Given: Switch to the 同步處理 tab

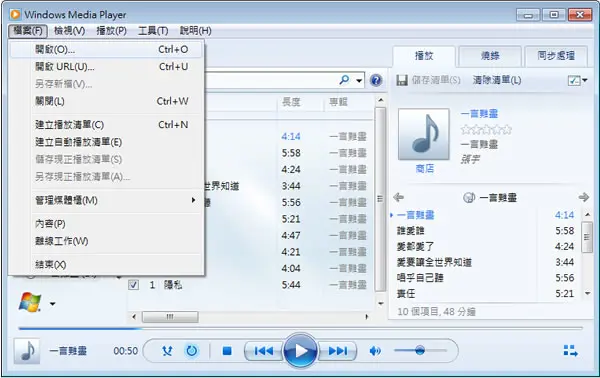Looking at the screenshot, I should [x=556, y=56].
